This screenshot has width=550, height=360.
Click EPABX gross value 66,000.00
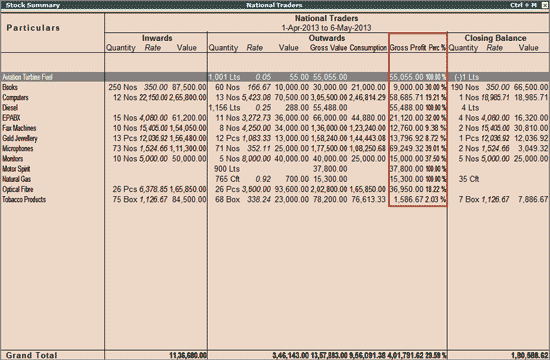pos(330,118)
